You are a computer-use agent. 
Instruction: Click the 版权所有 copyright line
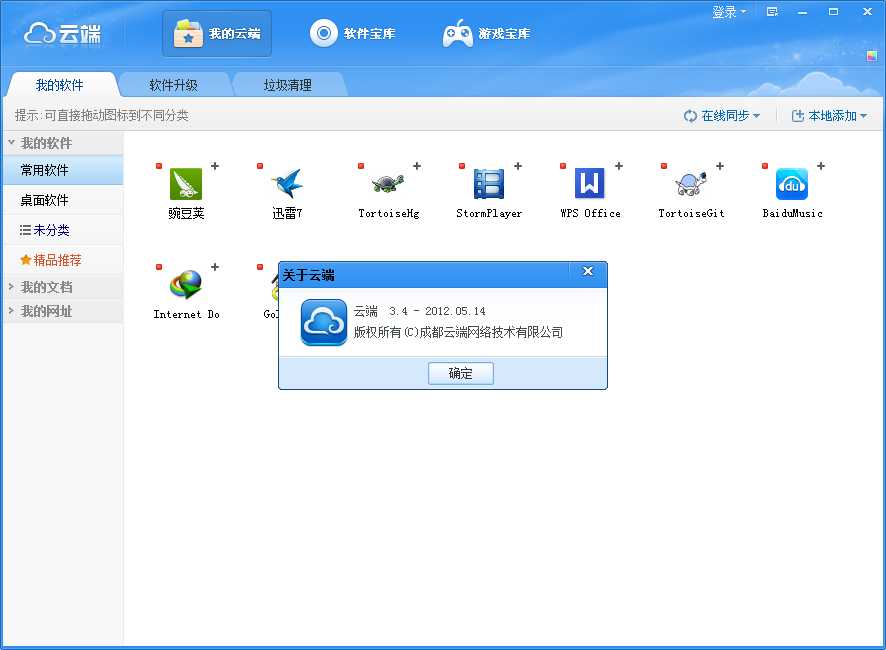click(x=458, y=332)
